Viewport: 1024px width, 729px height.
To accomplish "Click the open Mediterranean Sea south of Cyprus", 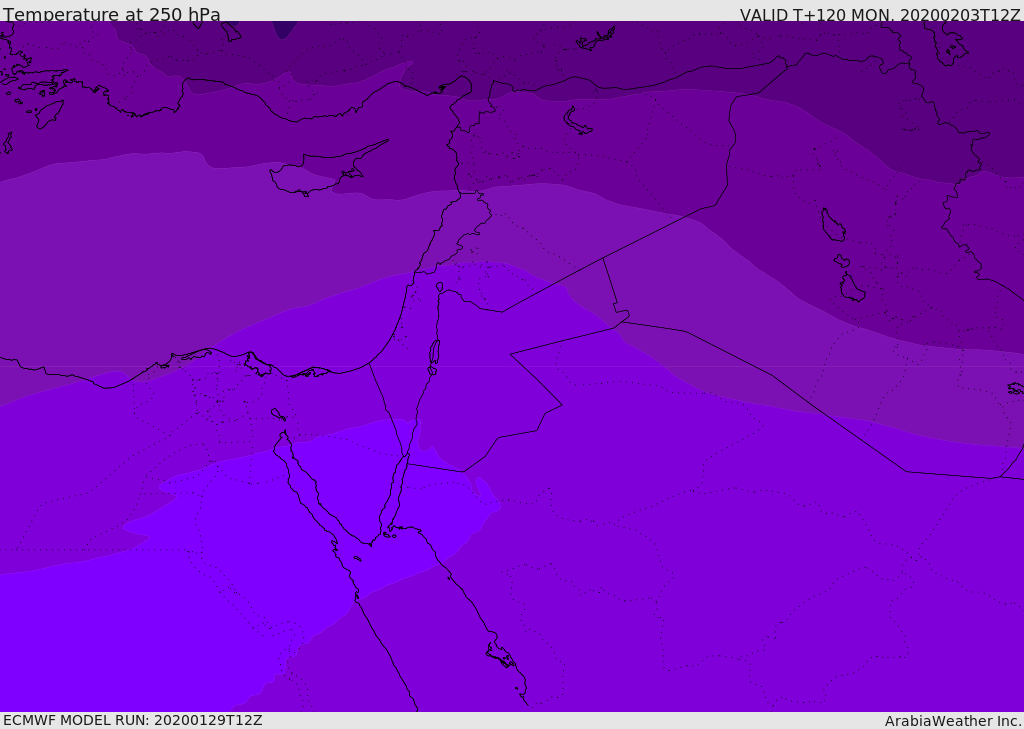I will point(300,260).
